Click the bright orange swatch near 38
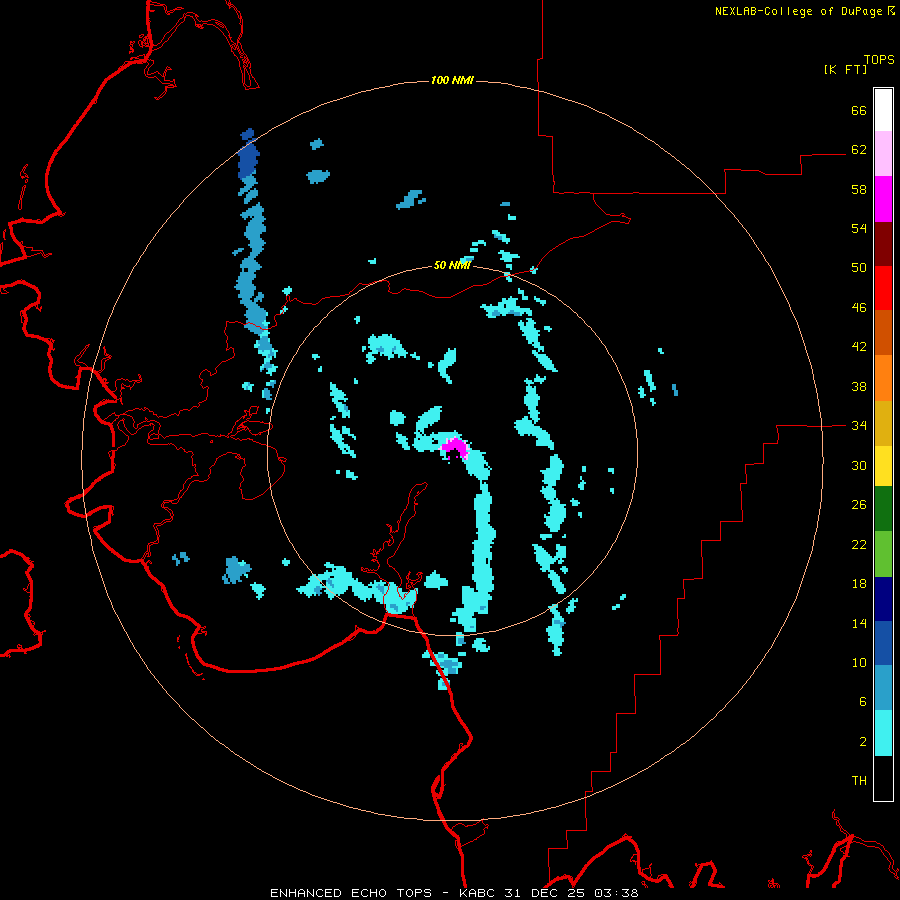 [883, 378]
